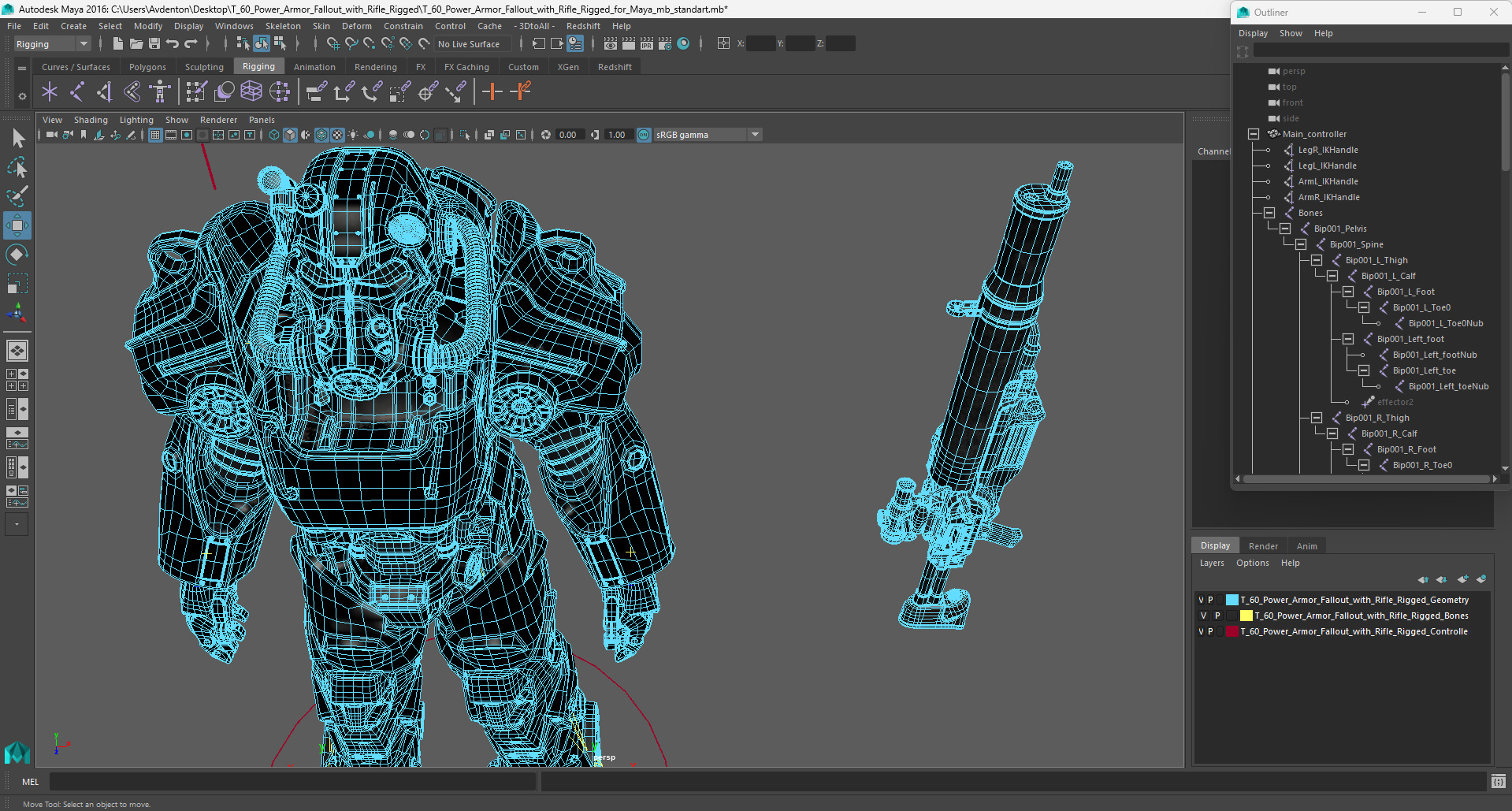
Task: Collapse Bip001_Spine in the Outliner
Action: (1301, 244)
